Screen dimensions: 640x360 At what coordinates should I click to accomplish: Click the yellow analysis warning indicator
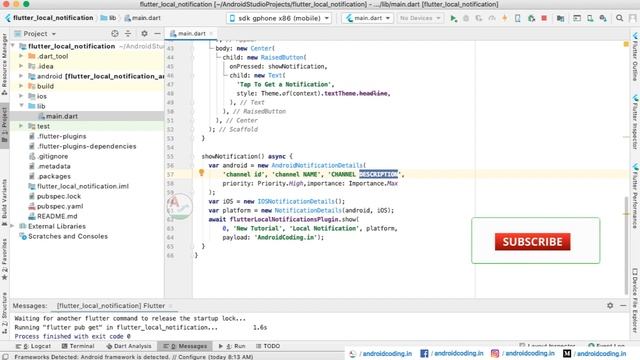click(626, 44)
